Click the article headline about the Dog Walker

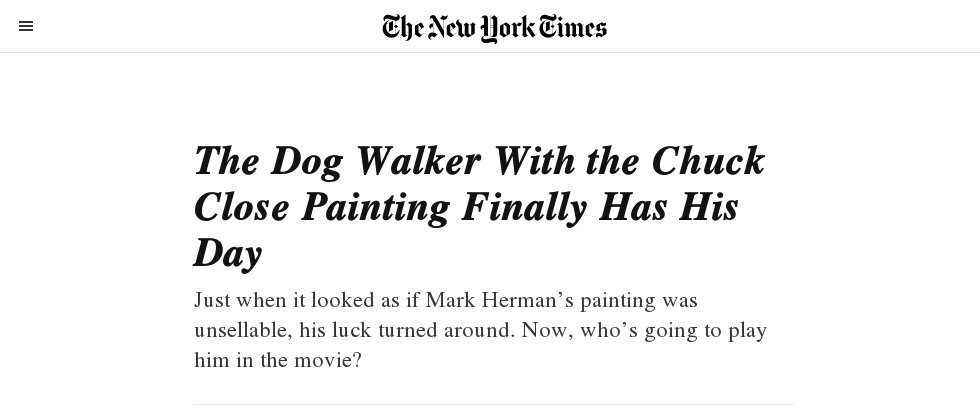[x=479, y=207]
